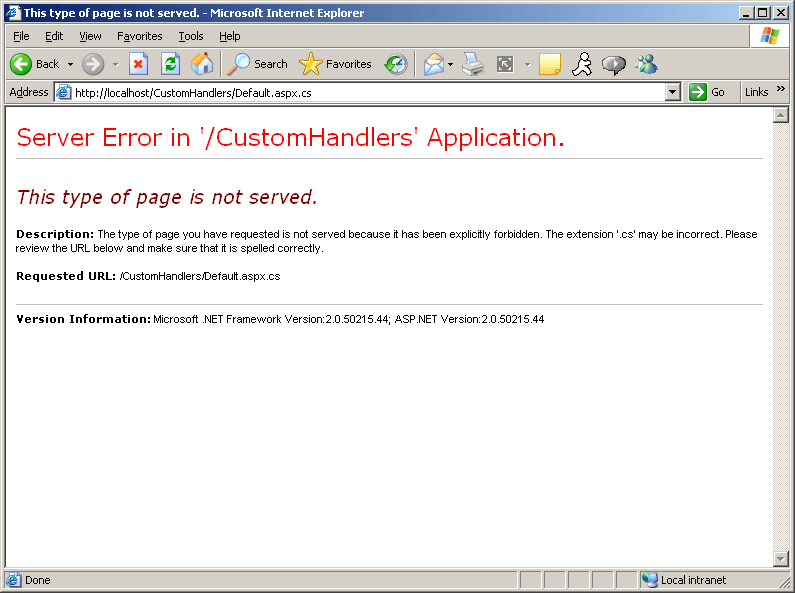
Task: Click the yellow note toolbar icon
Action: 549,64
